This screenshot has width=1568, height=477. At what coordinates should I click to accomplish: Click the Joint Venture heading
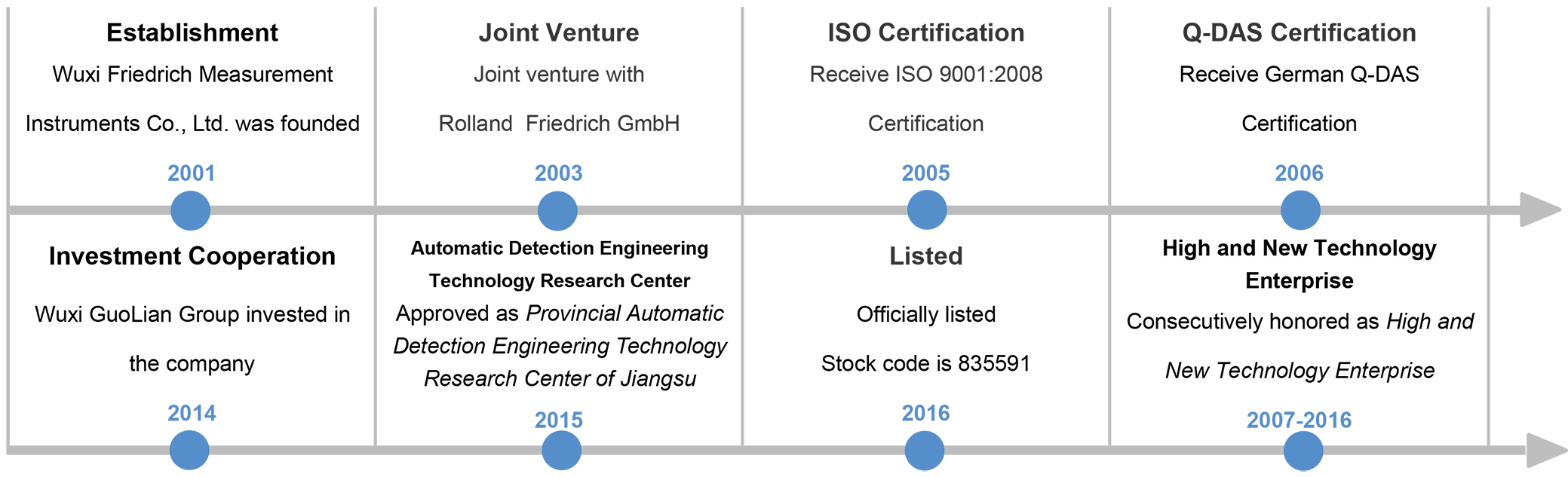point(559,33)
